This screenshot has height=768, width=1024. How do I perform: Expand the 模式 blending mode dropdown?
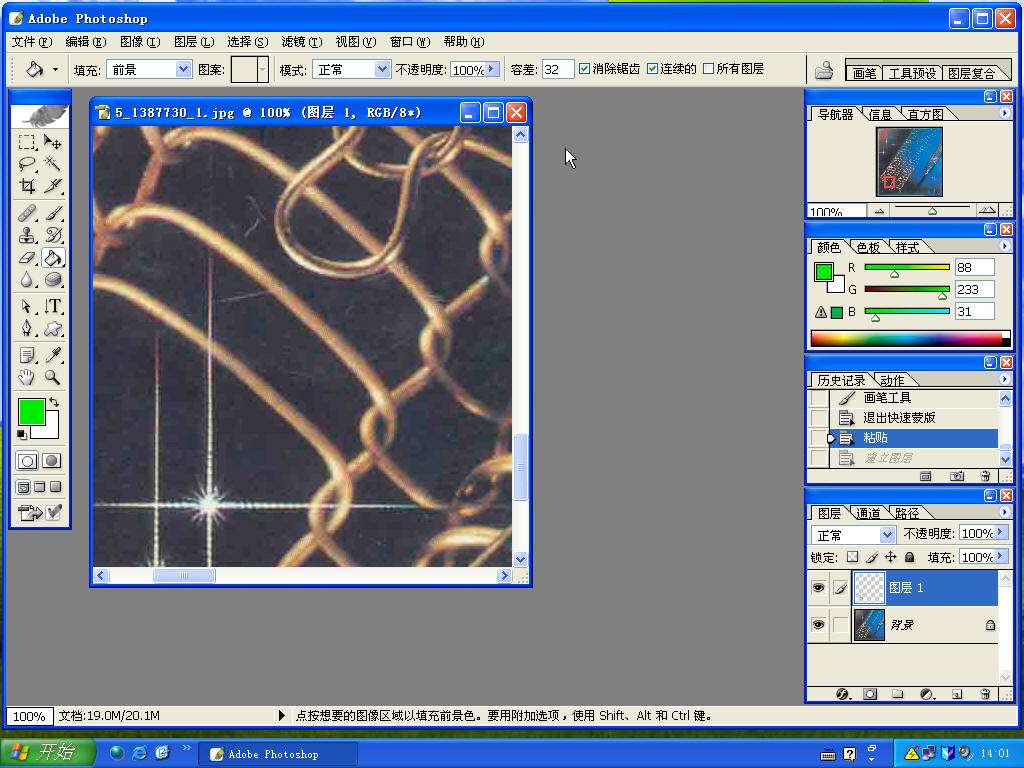coord(382,69)
